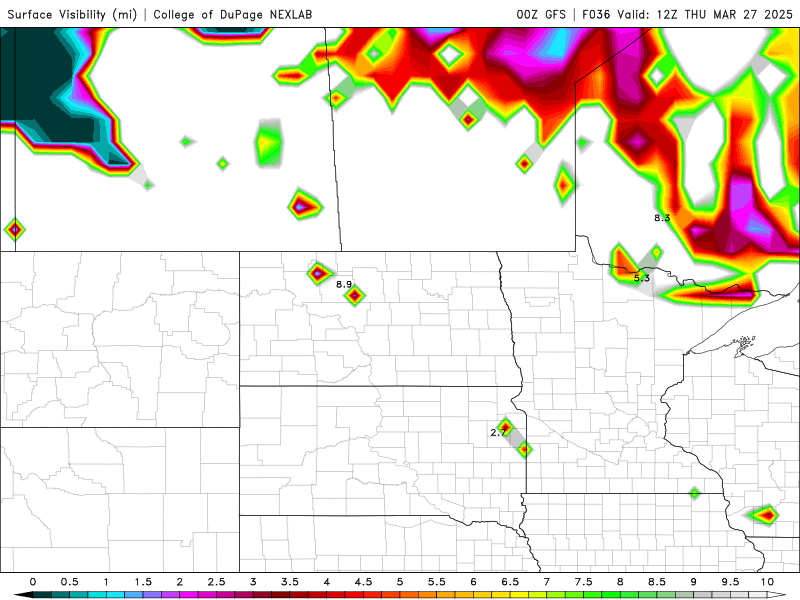The height and width of the screenshot is (600, 800).
Task: Click the '7' label on color scale
Action: (547, 582)
